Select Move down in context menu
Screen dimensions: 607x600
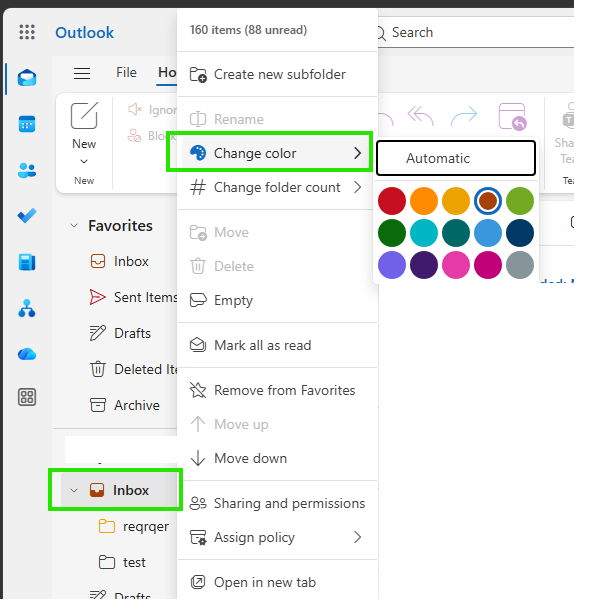[x=277, y=458]
